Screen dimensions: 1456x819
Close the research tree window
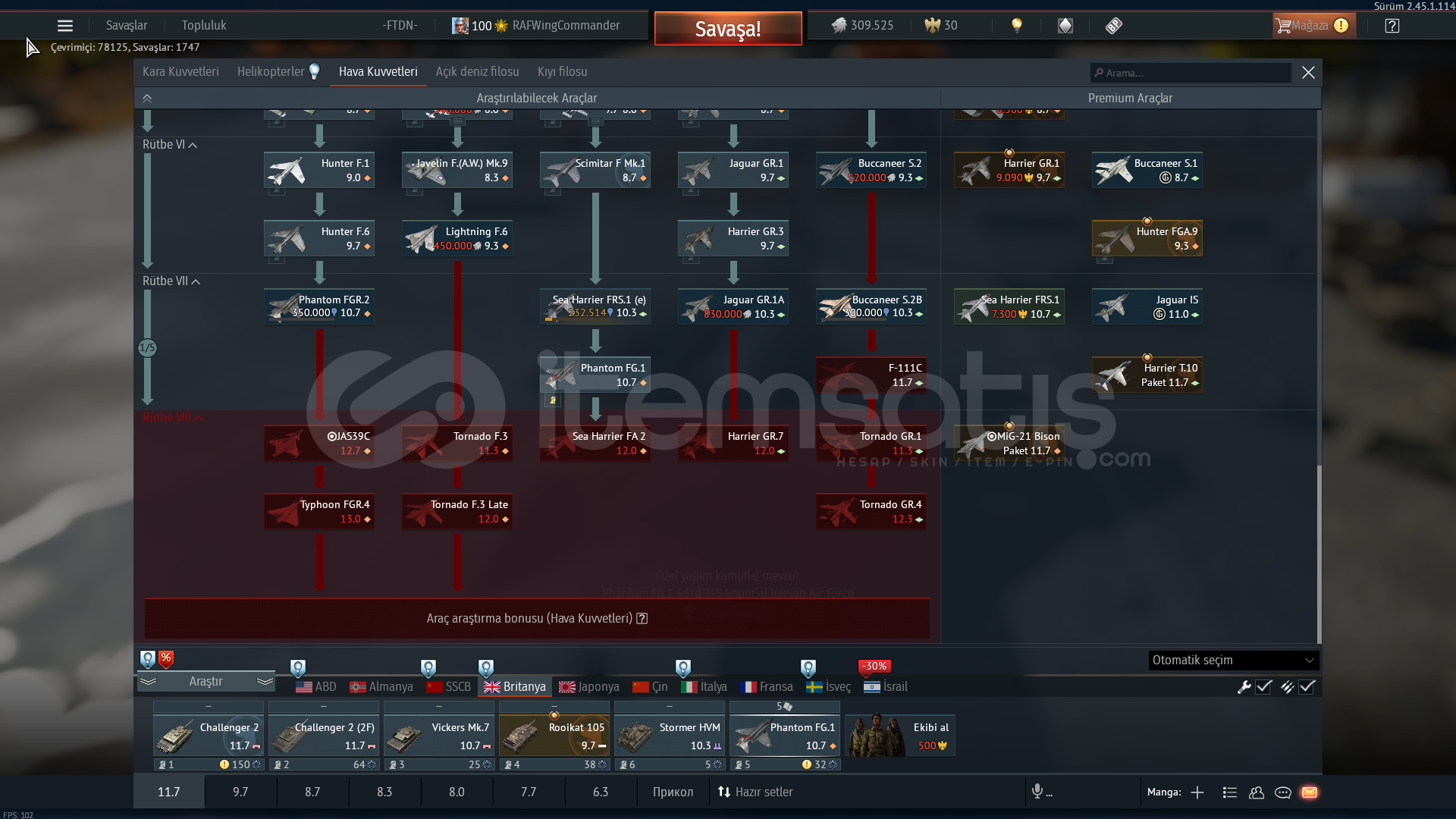click(x=1308, y=73)
